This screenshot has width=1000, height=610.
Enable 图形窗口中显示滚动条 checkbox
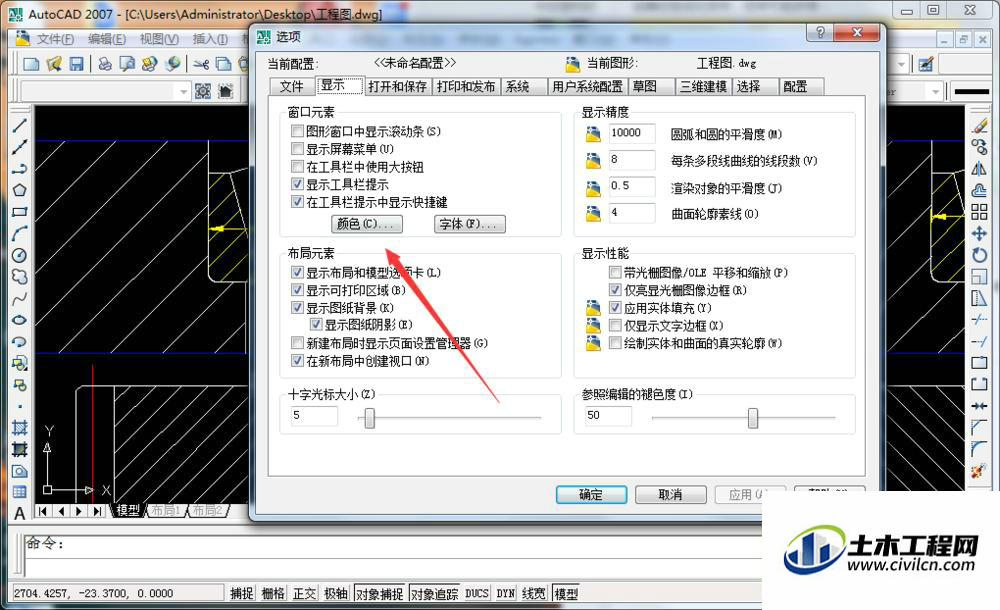point(297,131)
